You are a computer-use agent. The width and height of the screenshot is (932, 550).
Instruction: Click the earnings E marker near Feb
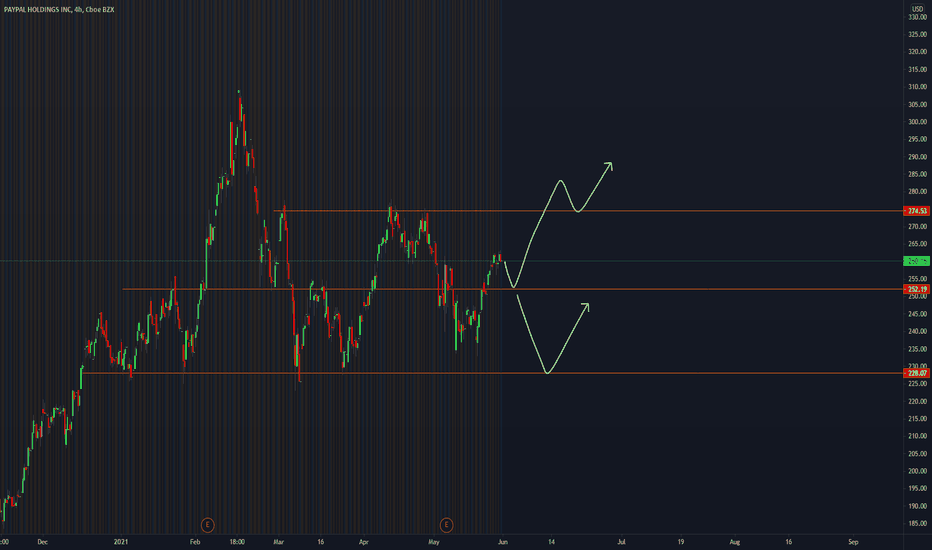tap(207, 524)
